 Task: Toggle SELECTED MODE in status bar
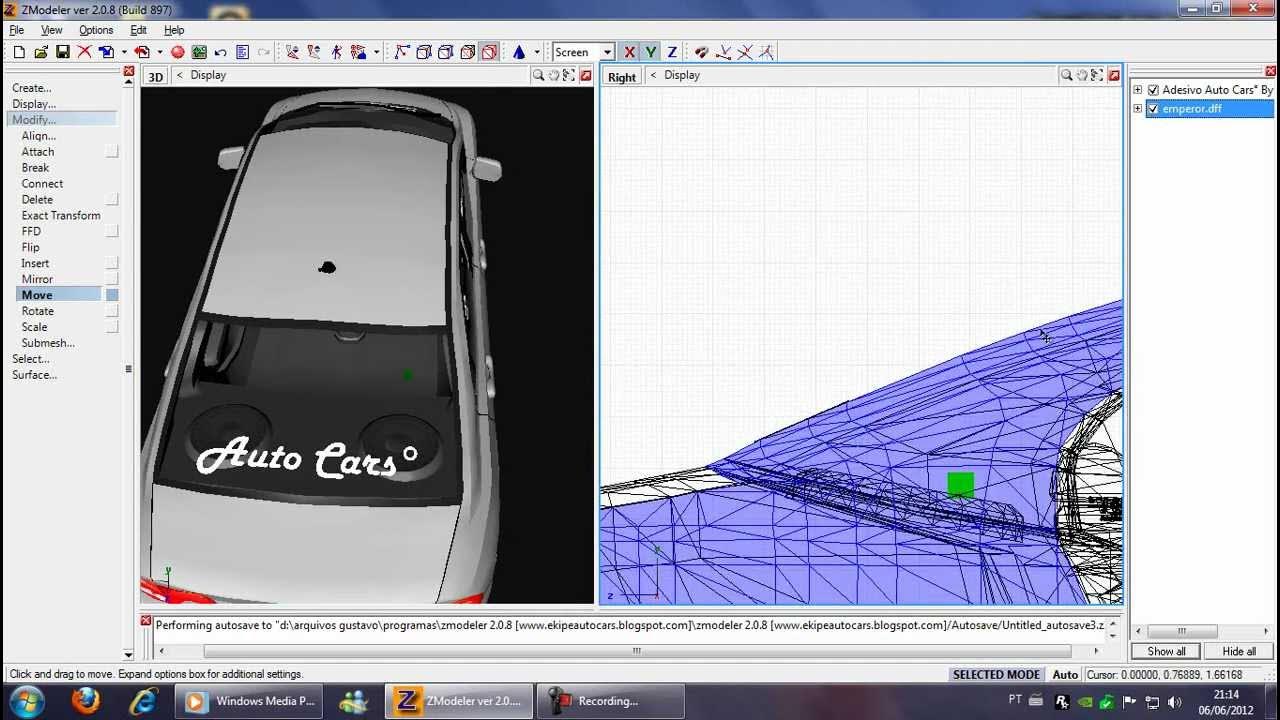(x=996, y=675)
